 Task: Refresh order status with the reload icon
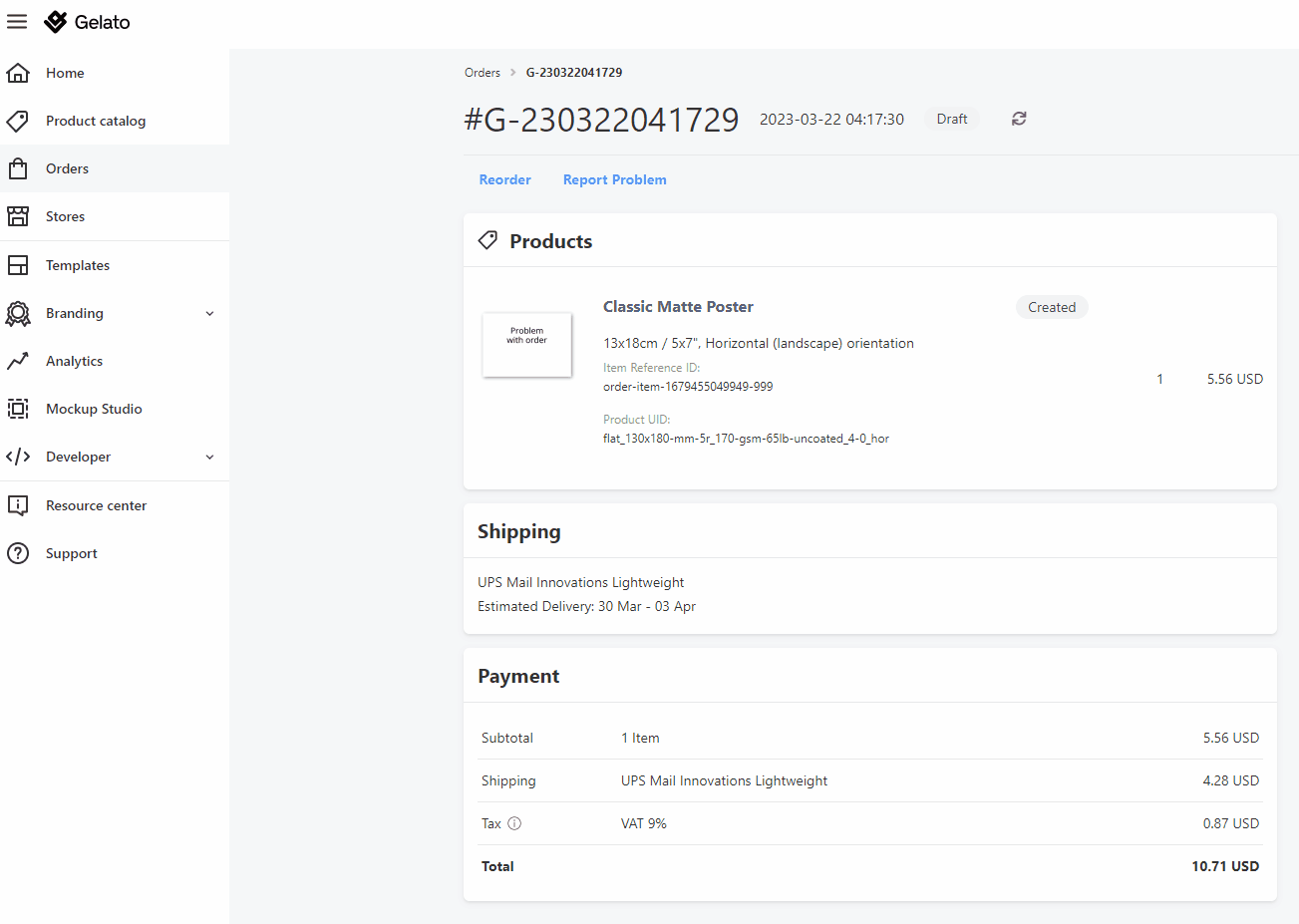coord(1019,119)
